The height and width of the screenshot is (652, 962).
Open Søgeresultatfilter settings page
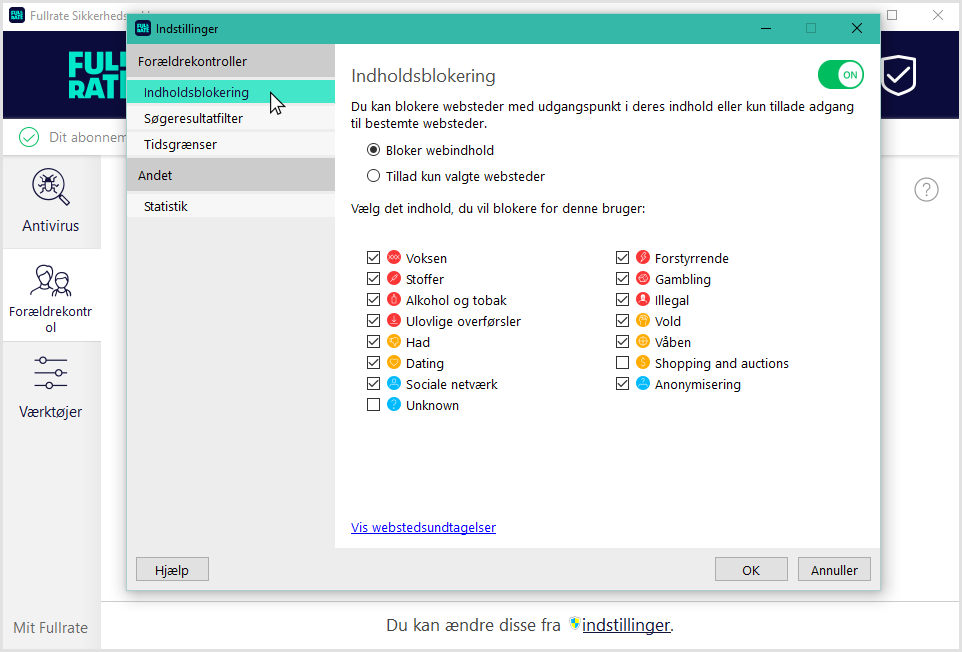pos(193,119)
